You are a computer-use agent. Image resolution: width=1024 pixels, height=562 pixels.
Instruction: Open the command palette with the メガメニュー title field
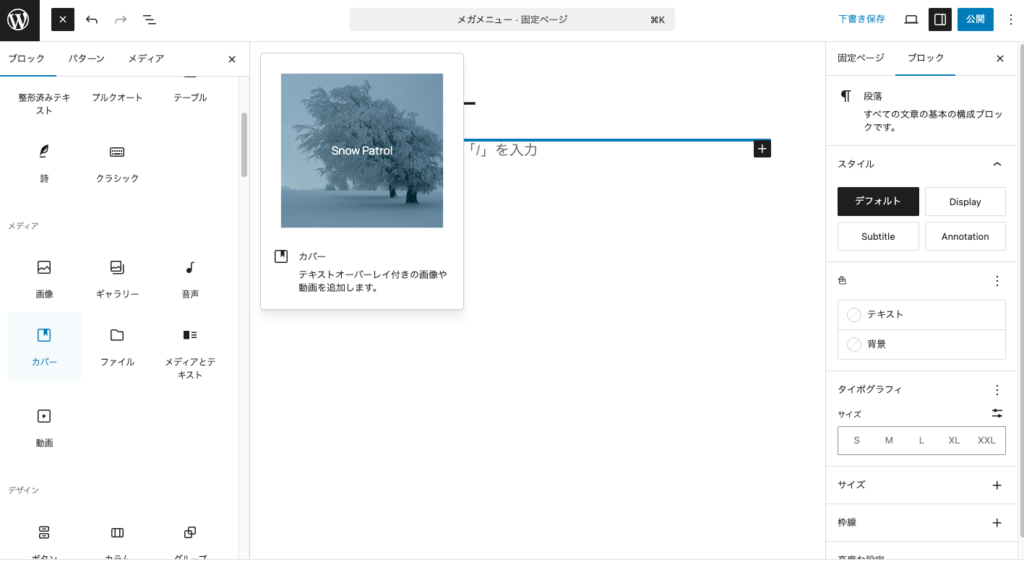(512, 20)
